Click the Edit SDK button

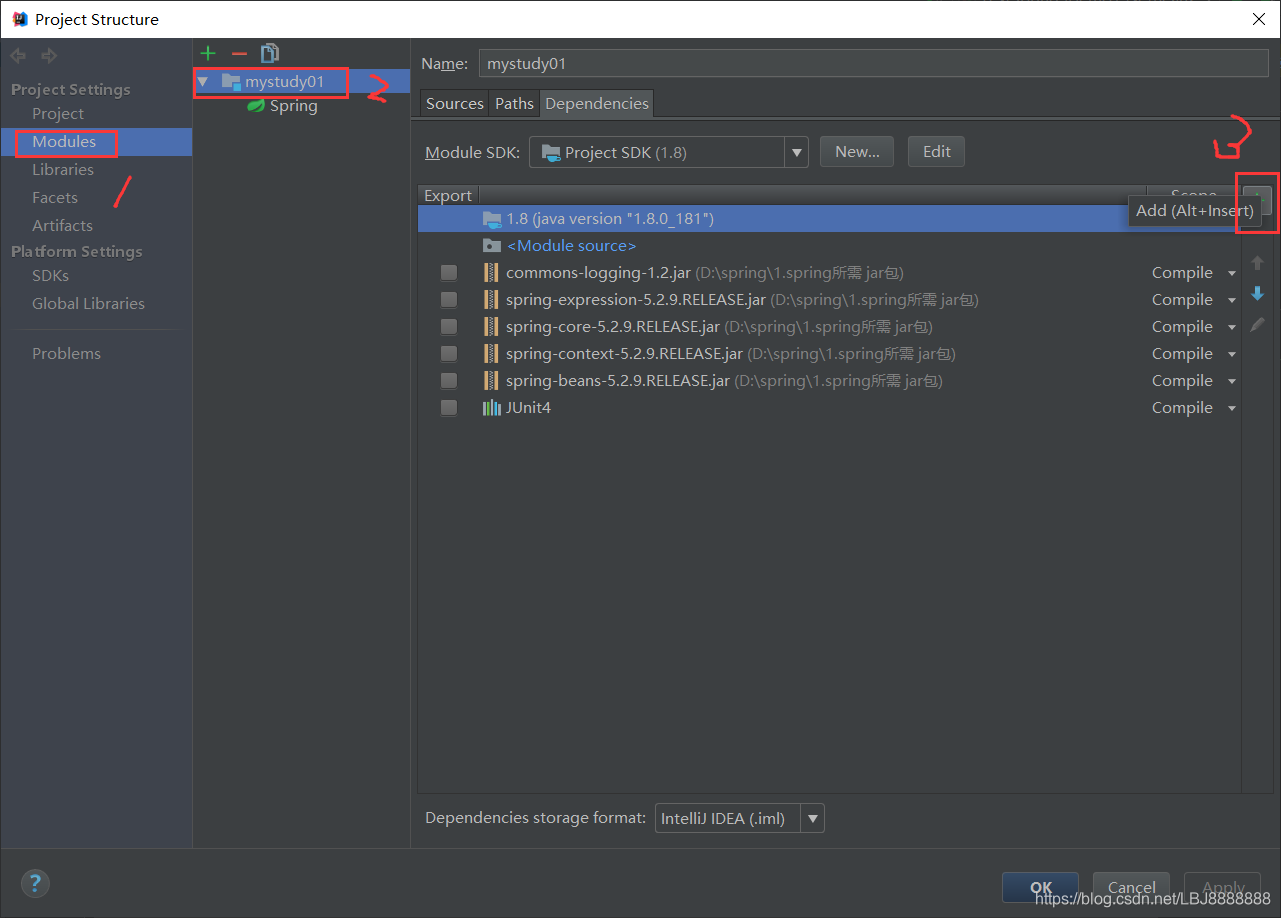point(936,152)
